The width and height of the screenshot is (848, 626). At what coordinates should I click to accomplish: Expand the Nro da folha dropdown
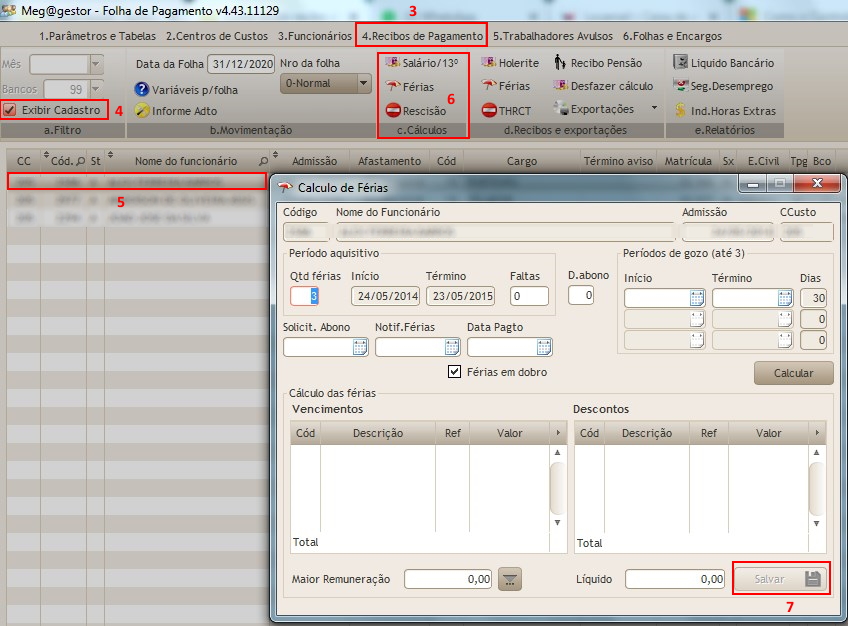[363, 84]
